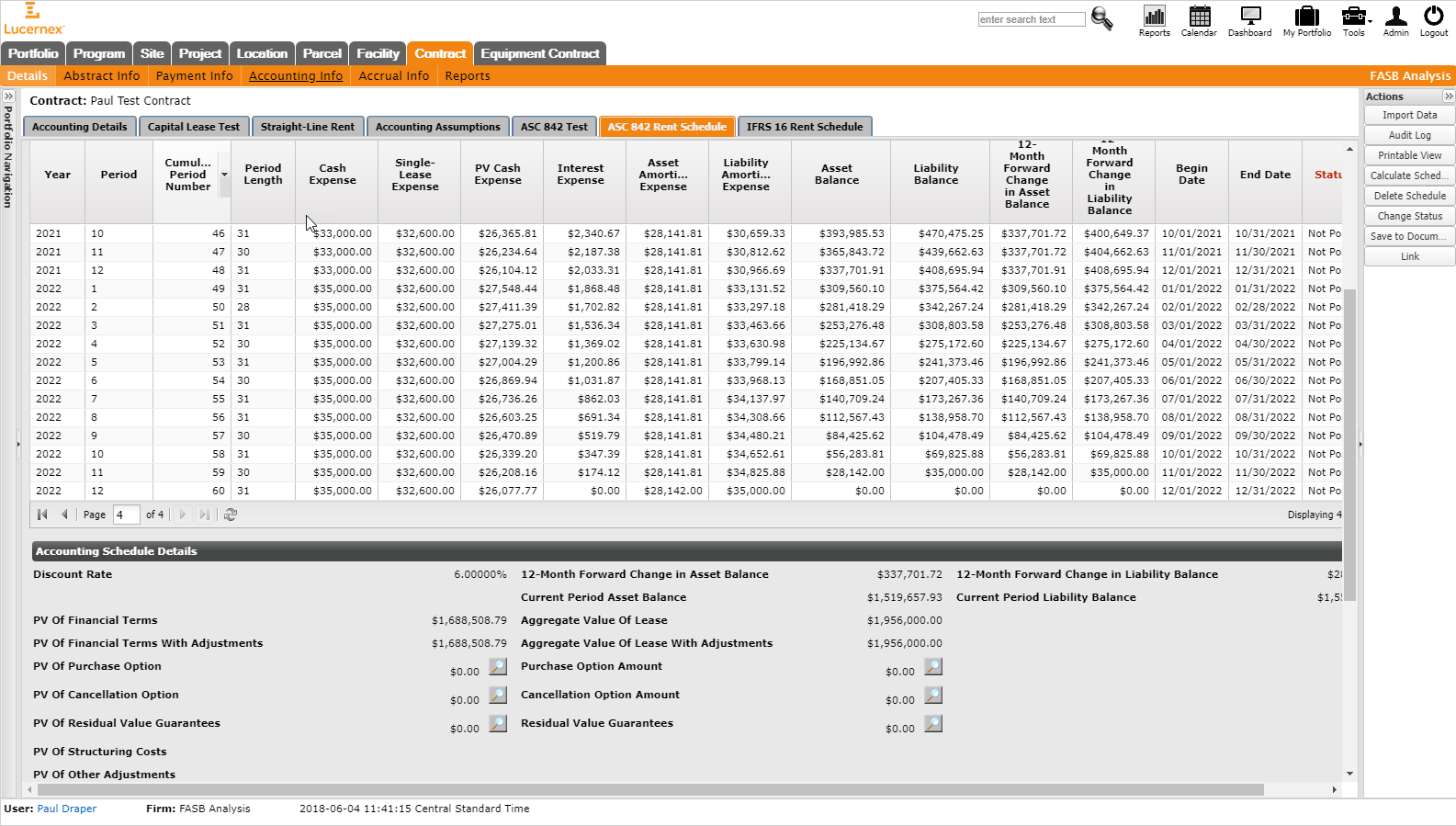Screen dimensions: 1456x826
Task: Open the ASC 842 Test tab
Action: click(x=554, y=127)
